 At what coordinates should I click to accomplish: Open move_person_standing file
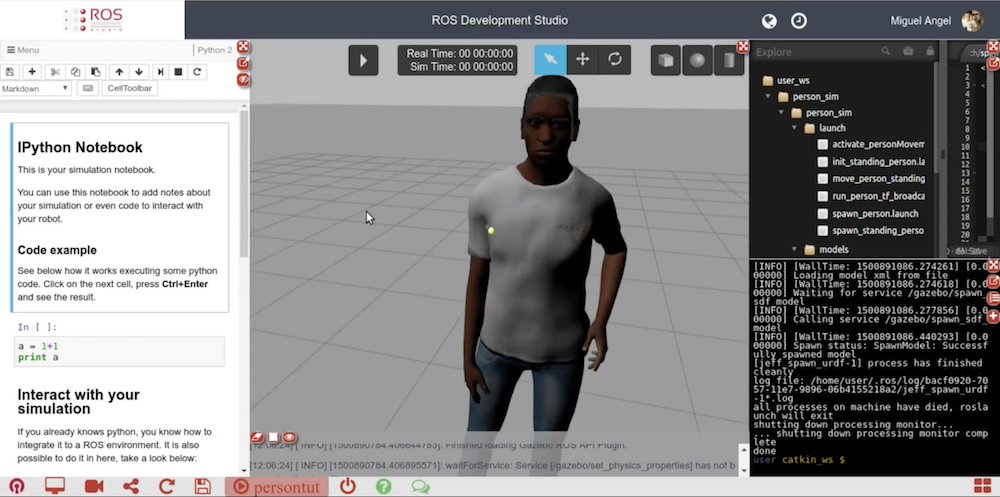872,179
